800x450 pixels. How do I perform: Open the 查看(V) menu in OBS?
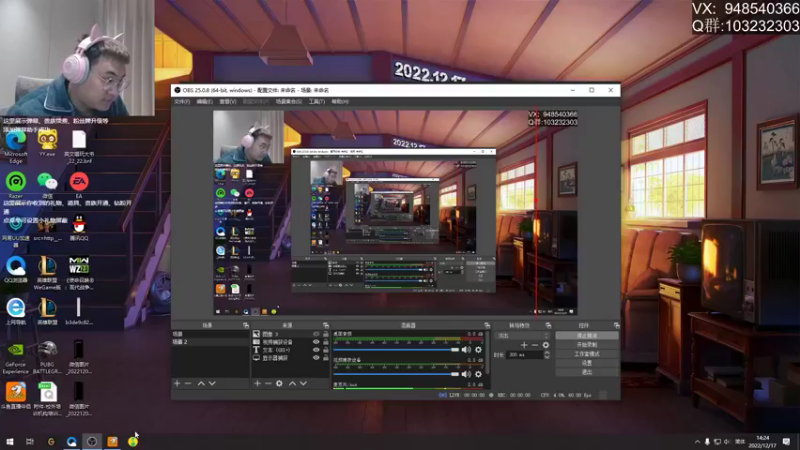(228, 102)
